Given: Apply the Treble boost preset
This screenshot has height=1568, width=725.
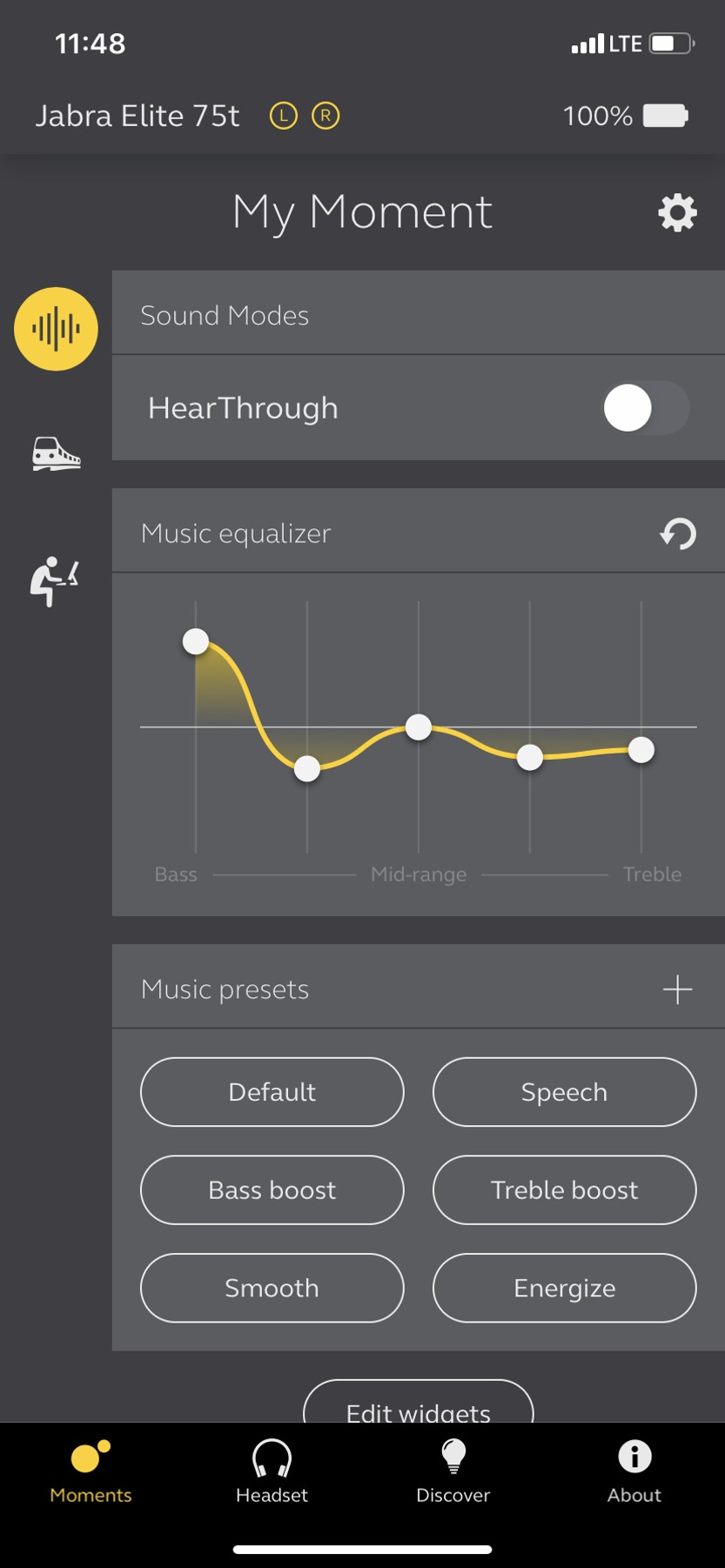Looking at the screenshot, I should click(x=564, y=1189).
